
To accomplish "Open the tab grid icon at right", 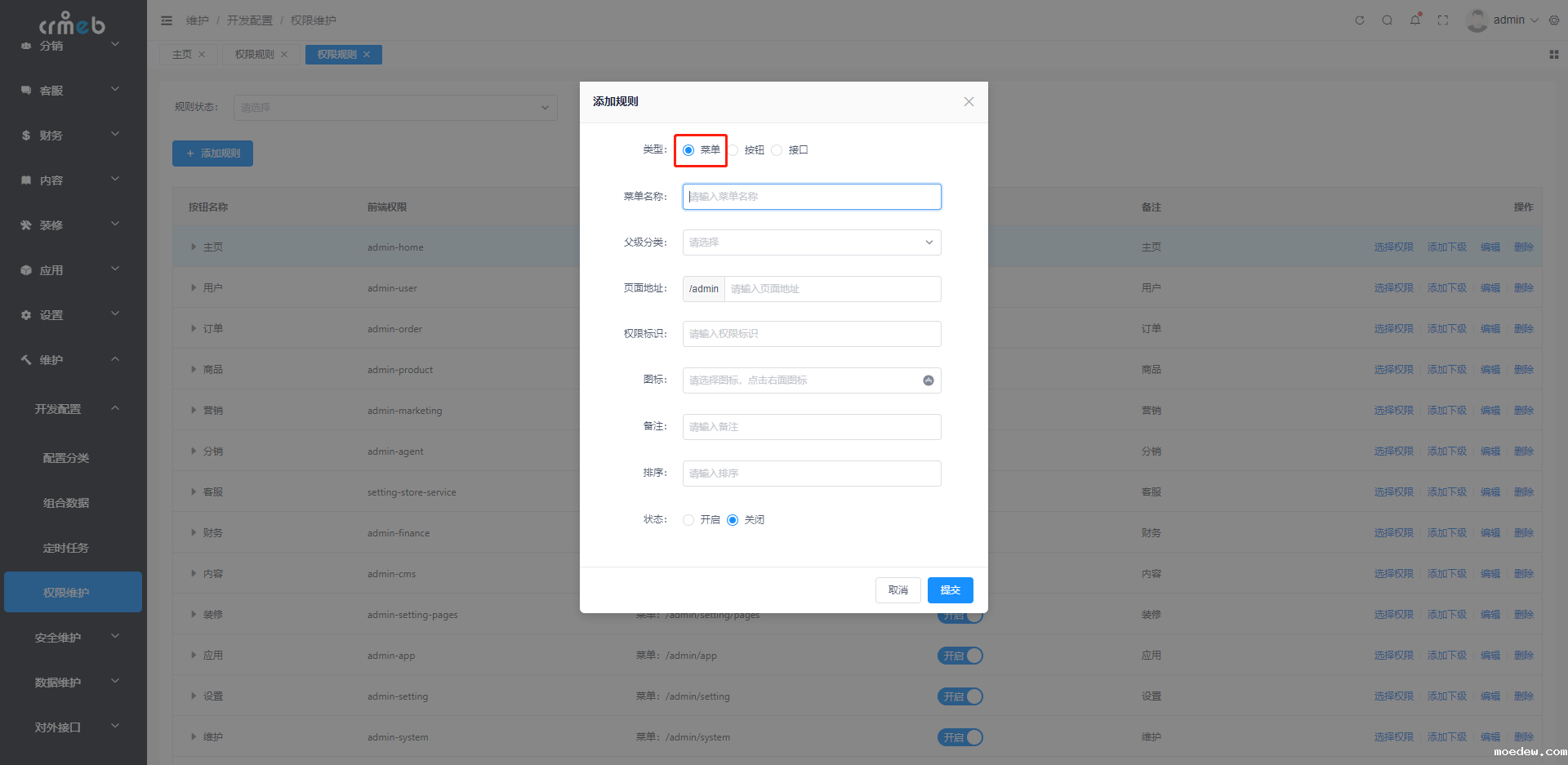I will tap(1553, 55).
